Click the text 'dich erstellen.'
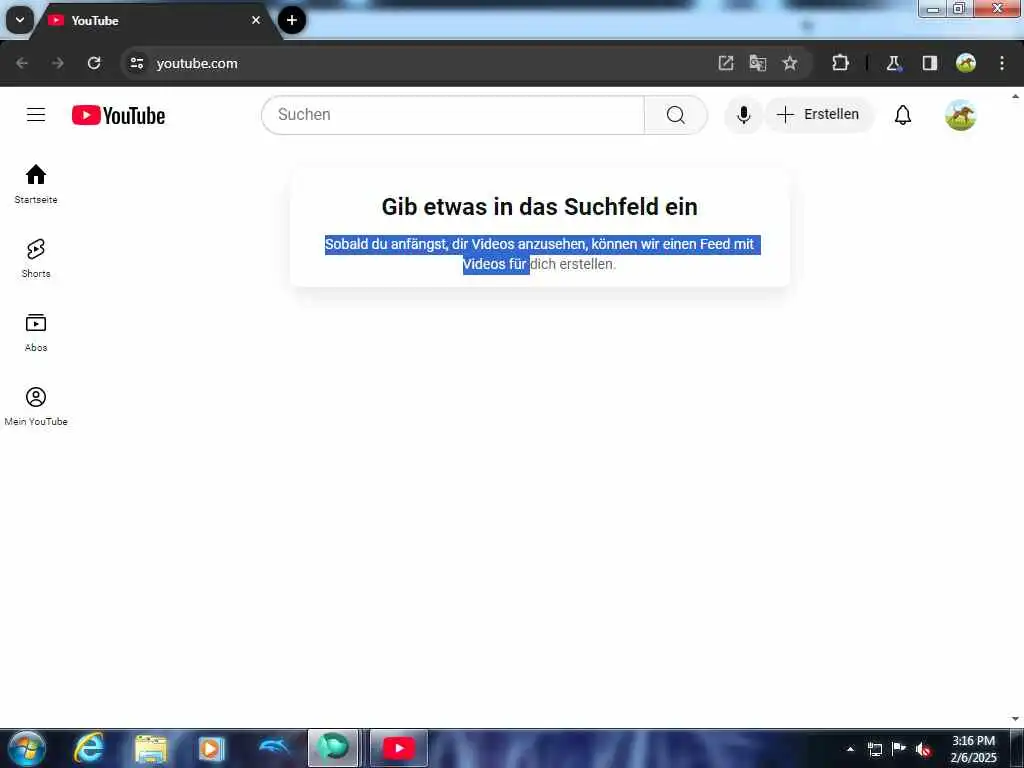Screen dimensions: 1024x768 point(573,264)
